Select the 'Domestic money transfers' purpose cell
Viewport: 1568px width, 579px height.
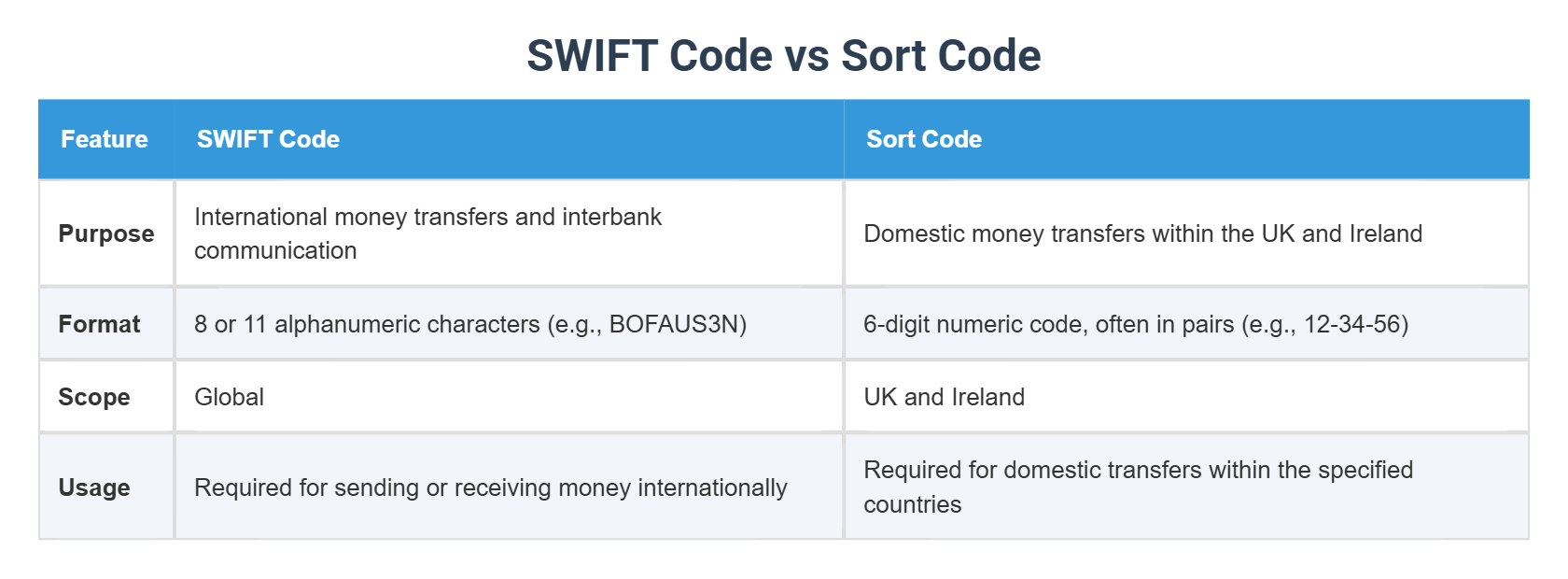[1142, 233]
